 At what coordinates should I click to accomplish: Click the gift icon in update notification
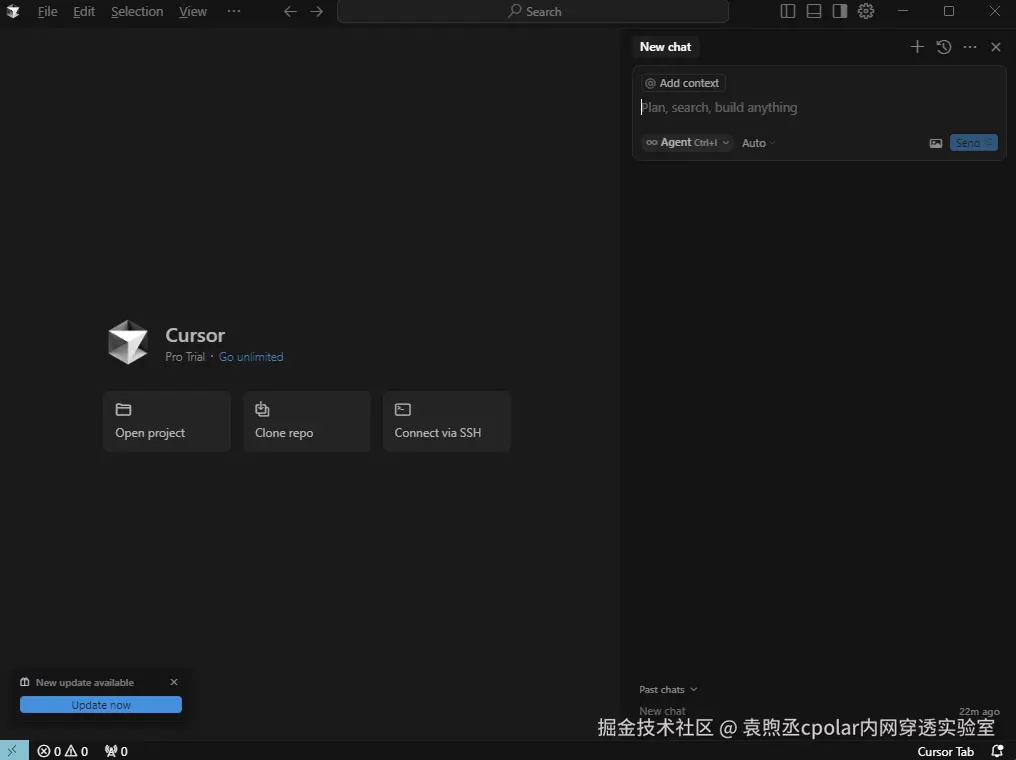(25, 682)
